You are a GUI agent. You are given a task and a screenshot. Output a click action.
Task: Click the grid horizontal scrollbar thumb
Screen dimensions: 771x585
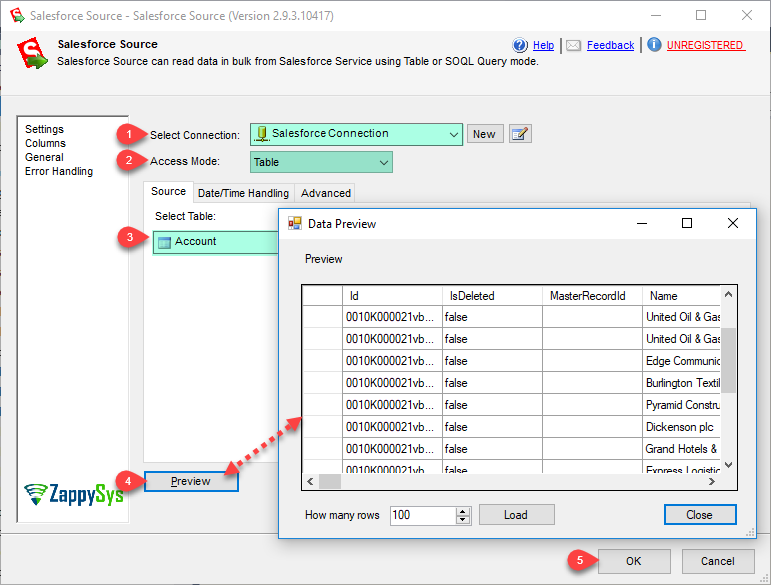pos(330,481)
